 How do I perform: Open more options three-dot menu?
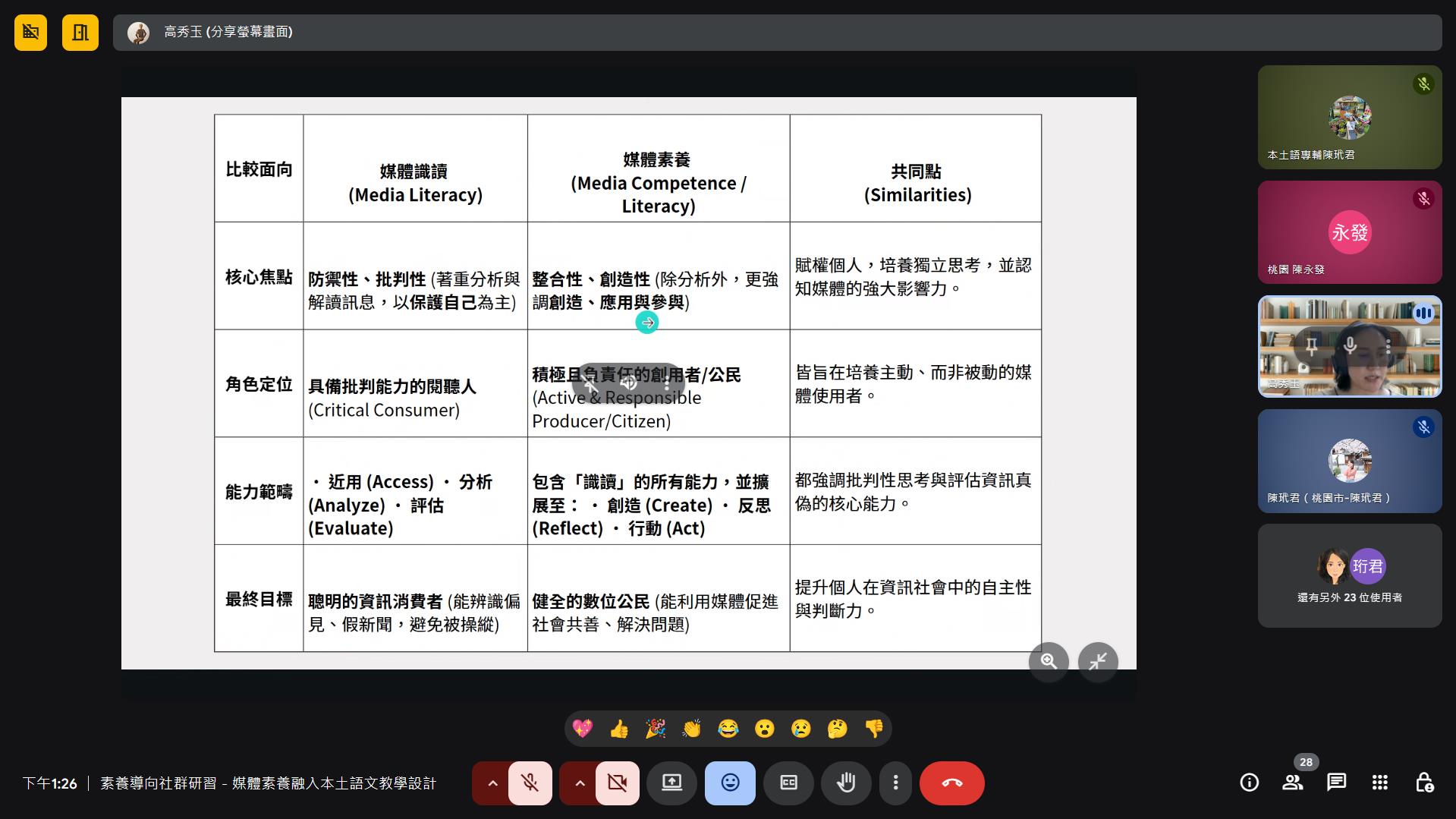tap(895, 783)
